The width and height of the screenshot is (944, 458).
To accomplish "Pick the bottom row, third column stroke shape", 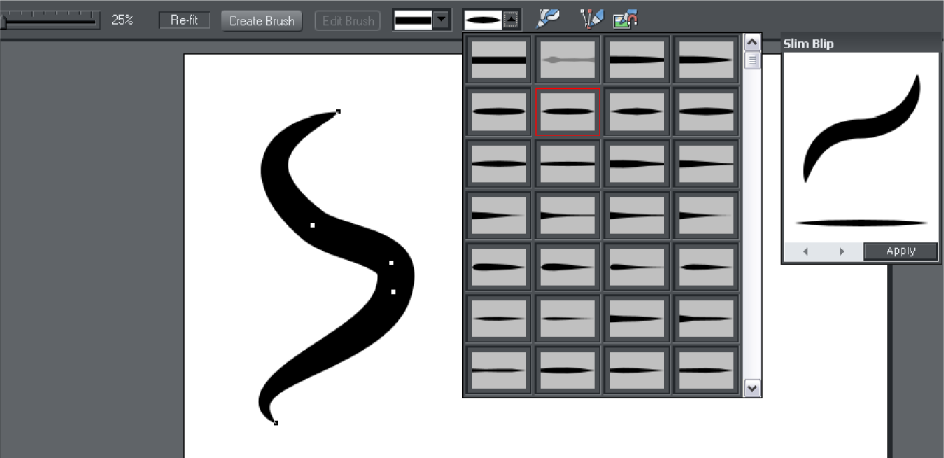I will pyautogui.click(x=637, y=370).
